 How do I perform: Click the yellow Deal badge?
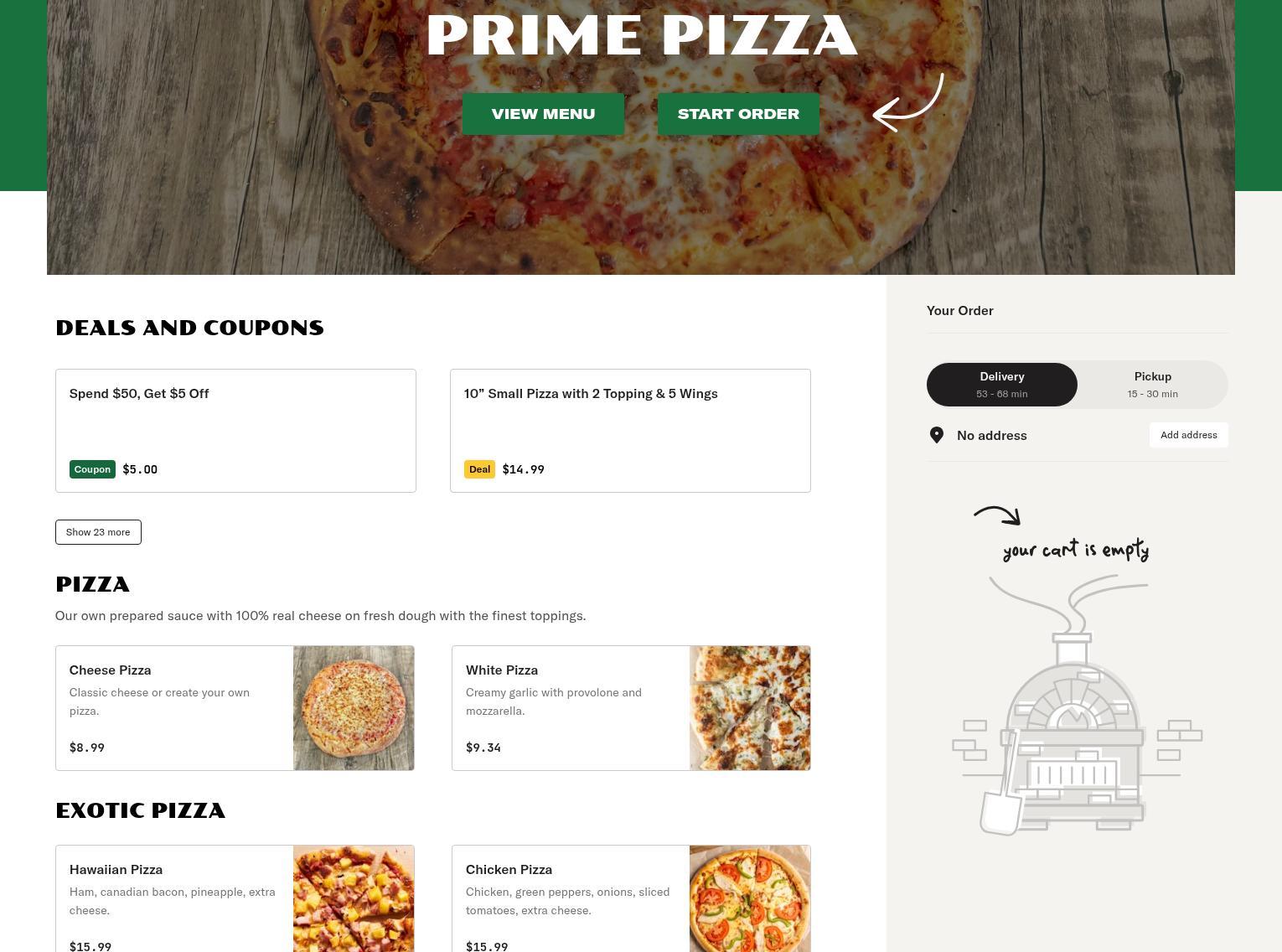coord(479,469)
